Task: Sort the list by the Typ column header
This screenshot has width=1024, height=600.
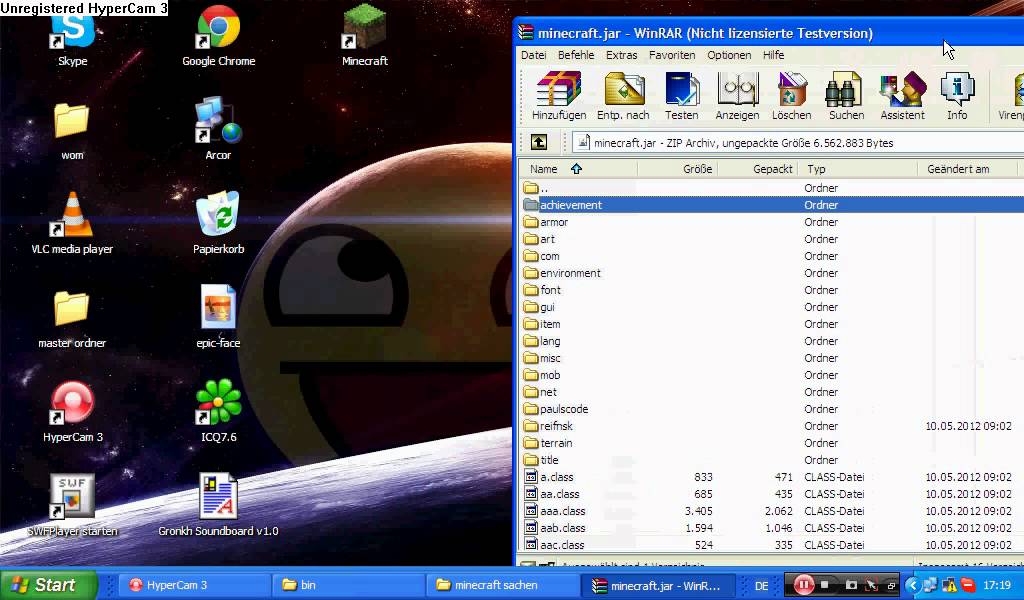Action: pos(857,169)
